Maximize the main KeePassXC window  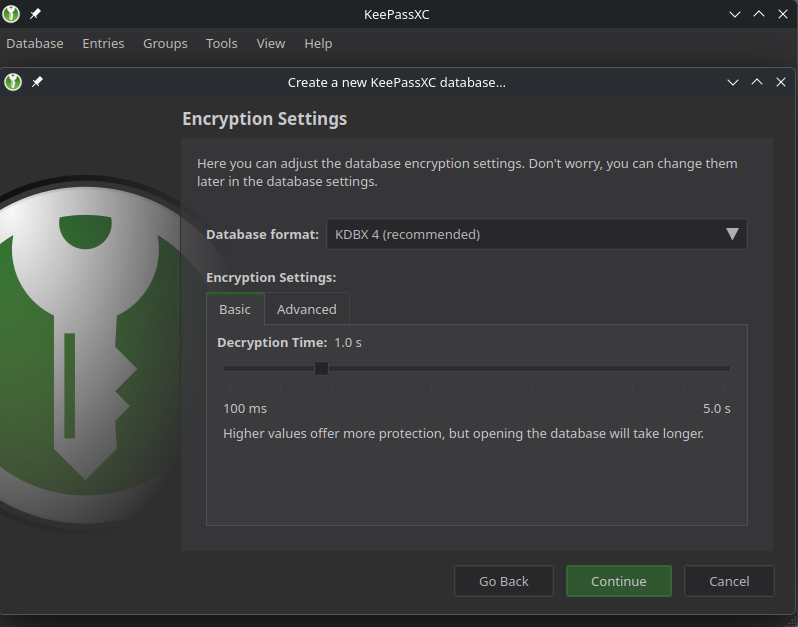(759, 14)
